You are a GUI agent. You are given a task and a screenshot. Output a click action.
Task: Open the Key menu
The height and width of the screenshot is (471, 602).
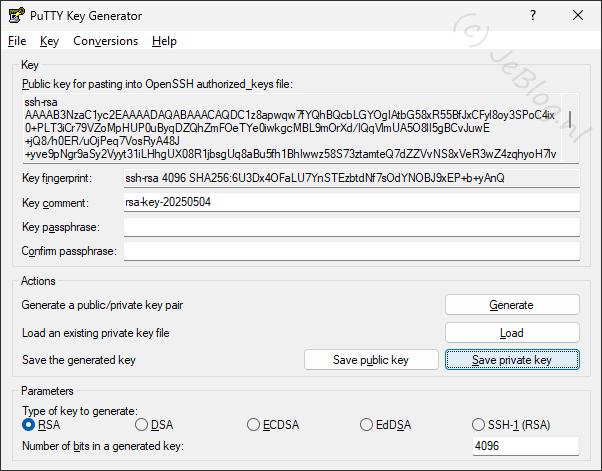tap(50, 41)
